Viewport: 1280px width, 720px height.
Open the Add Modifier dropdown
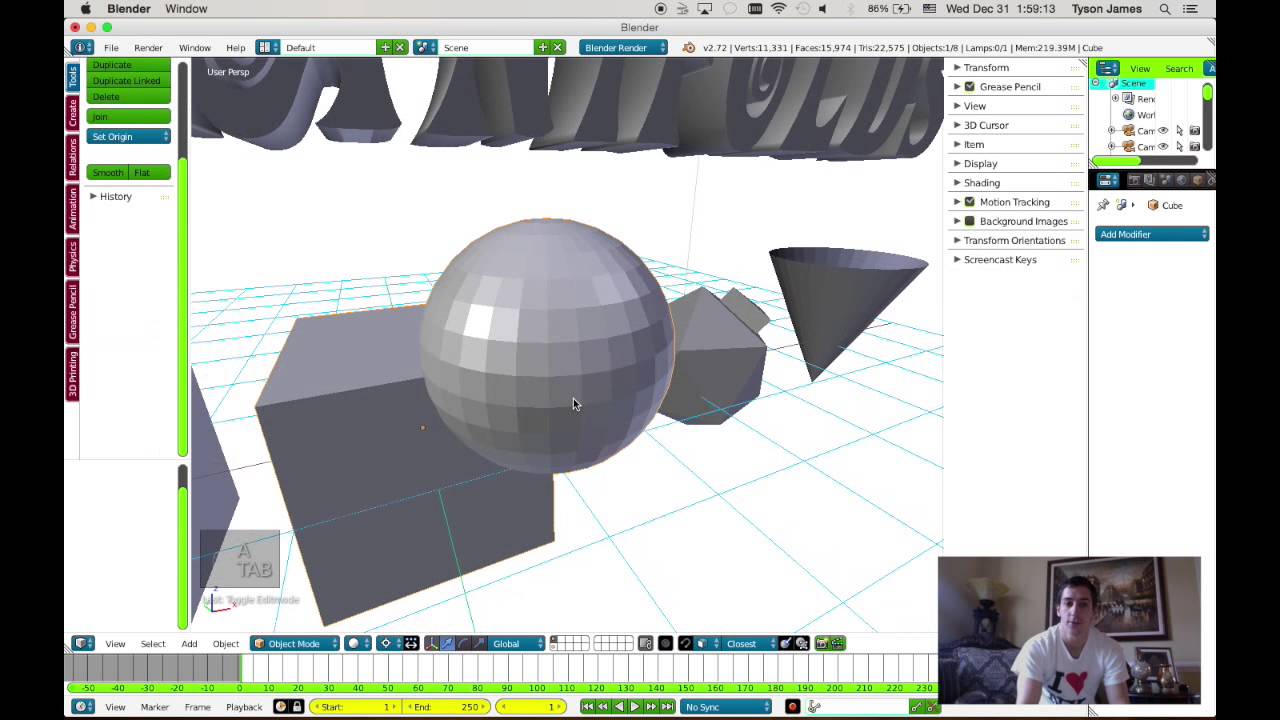coord(1153,234)
